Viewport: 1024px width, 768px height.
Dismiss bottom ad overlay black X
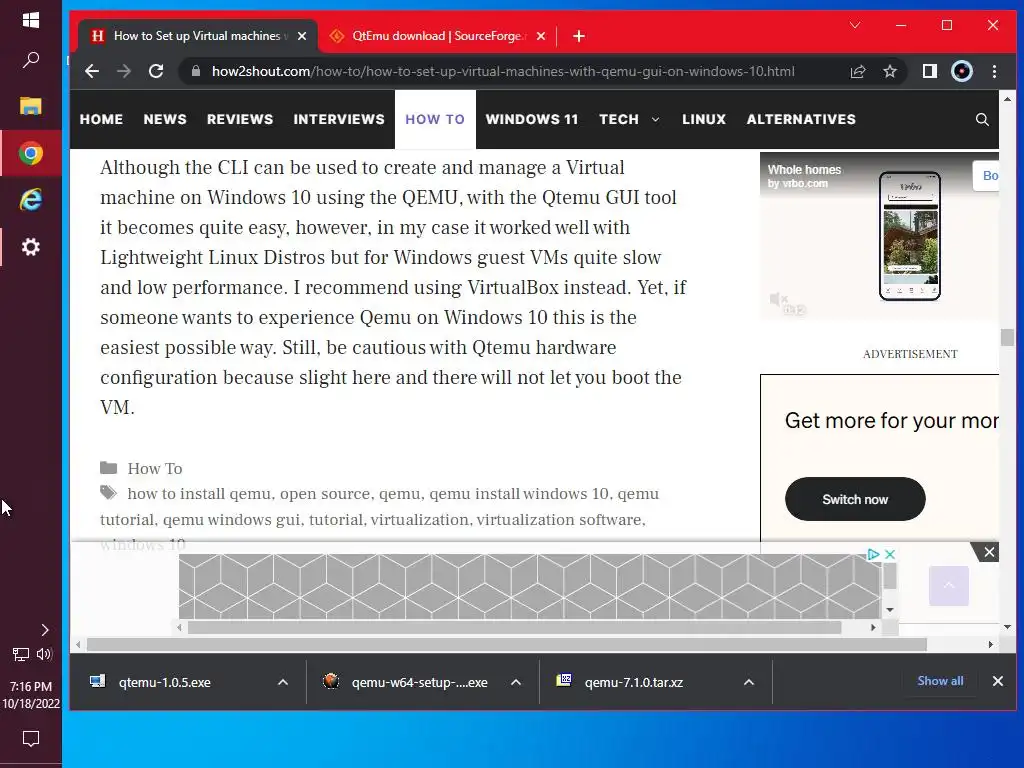pos(989,552)
